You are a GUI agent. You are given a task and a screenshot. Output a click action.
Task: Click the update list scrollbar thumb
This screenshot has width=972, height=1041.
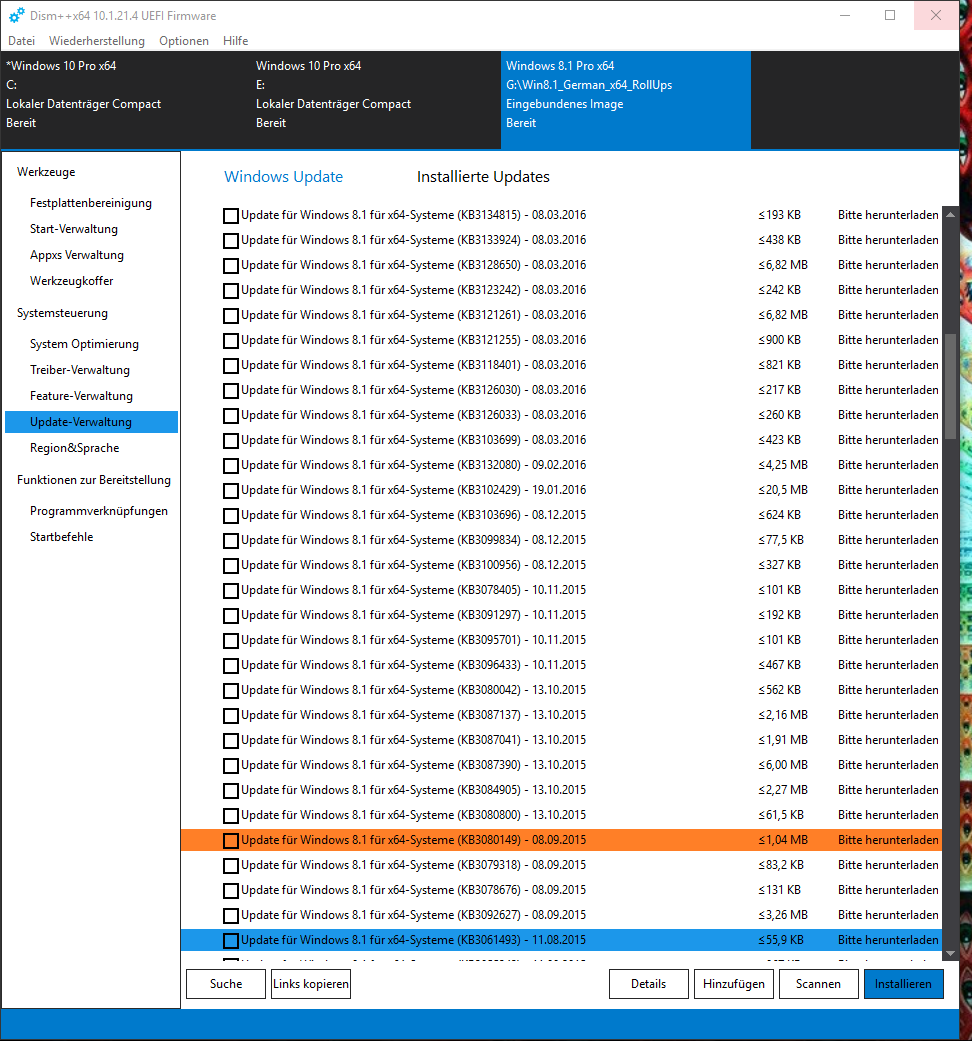pos(950,386)
